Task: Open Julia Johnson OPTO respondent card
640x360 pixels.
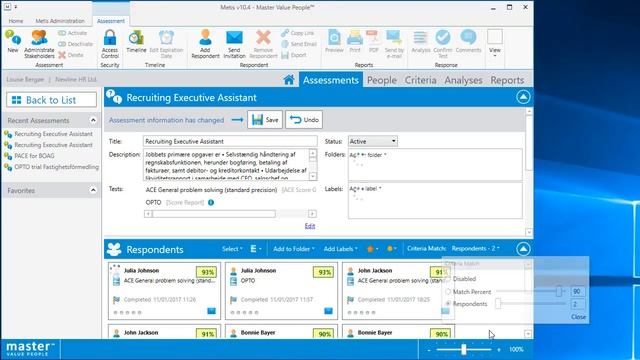Action: coord(281,291)
